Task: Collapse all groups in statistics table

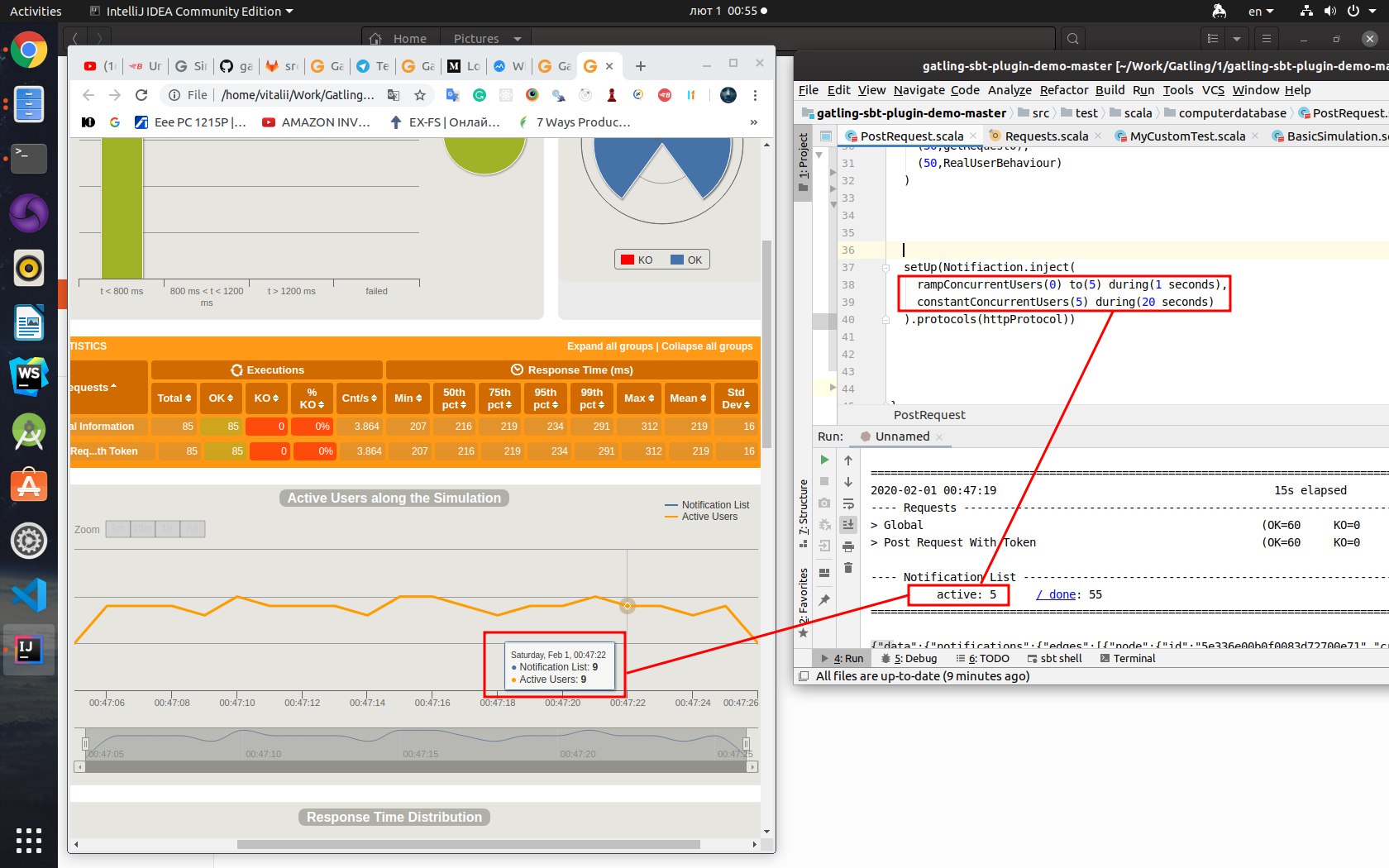Action: coord(707,346)
